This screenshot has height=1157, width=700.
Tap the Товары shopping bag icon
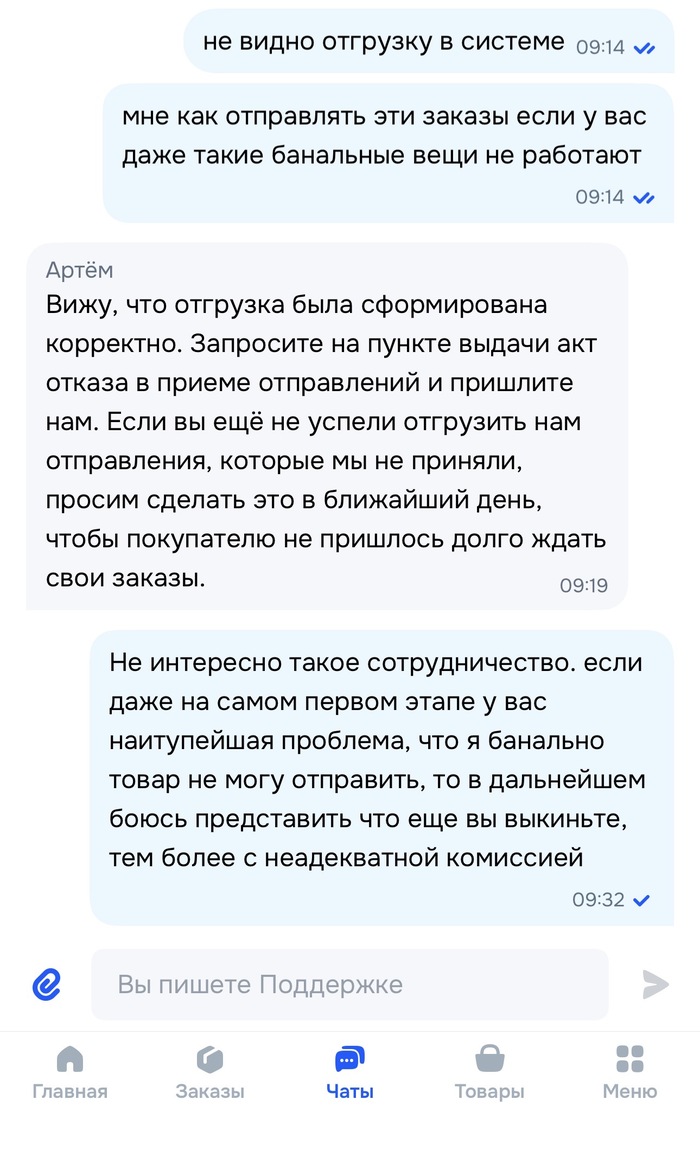coord(489,1058)
